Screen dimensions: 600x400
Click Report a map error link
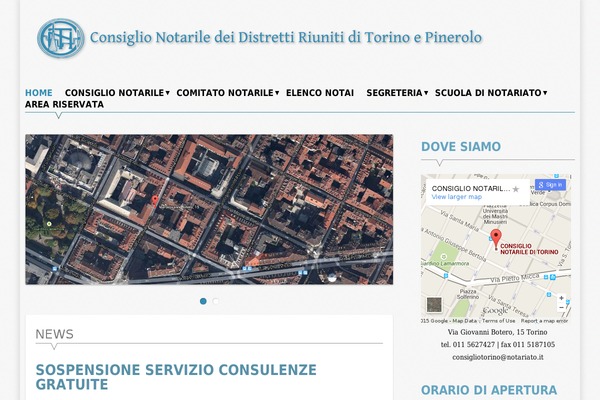pos(544,321)
